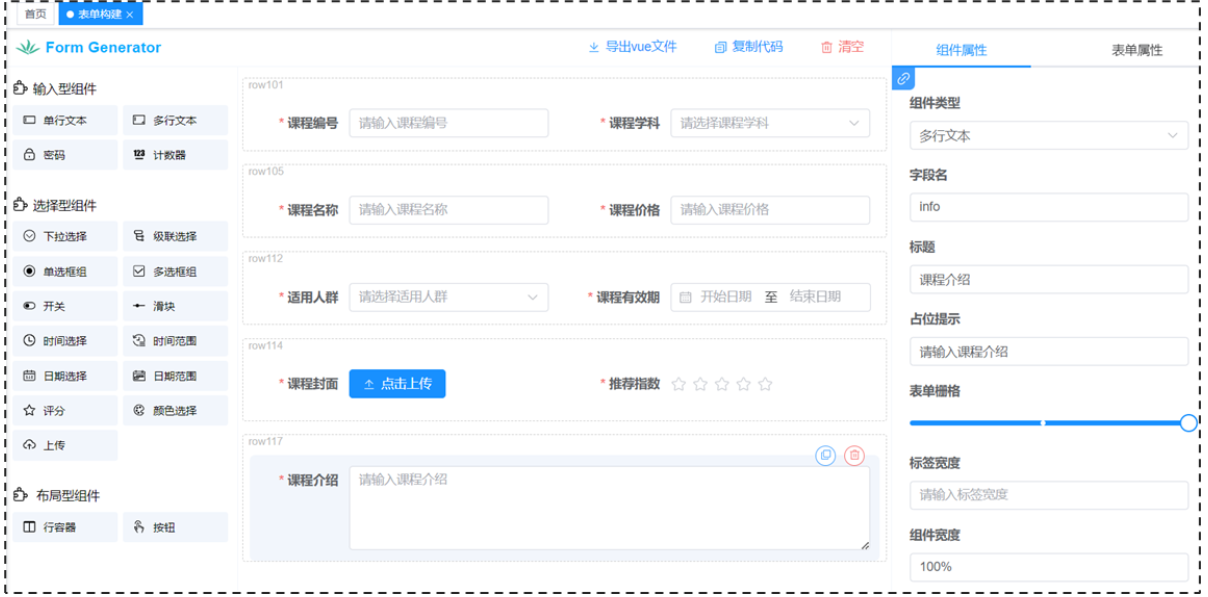Add the 按钮 button component
This screenshot has width=1208, height=597.
click(x=174, y=527)
